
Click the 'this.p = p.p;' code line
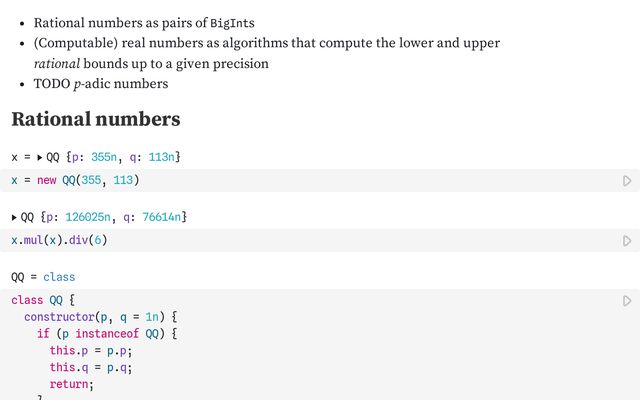[91, 351]
